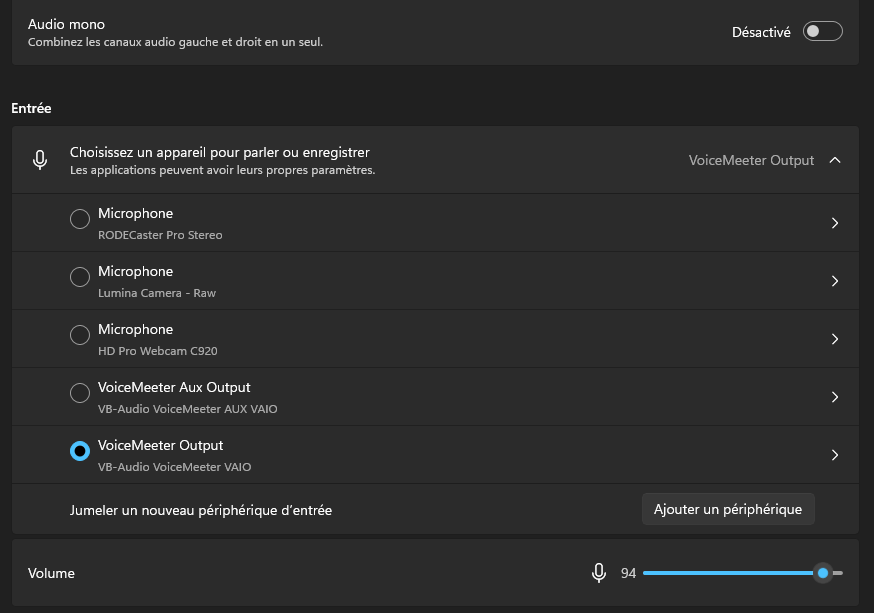Click 'VB-Audio VoiceMeeter VAIO' subtitle text
The image size is (874, 613).
[174, 467]
